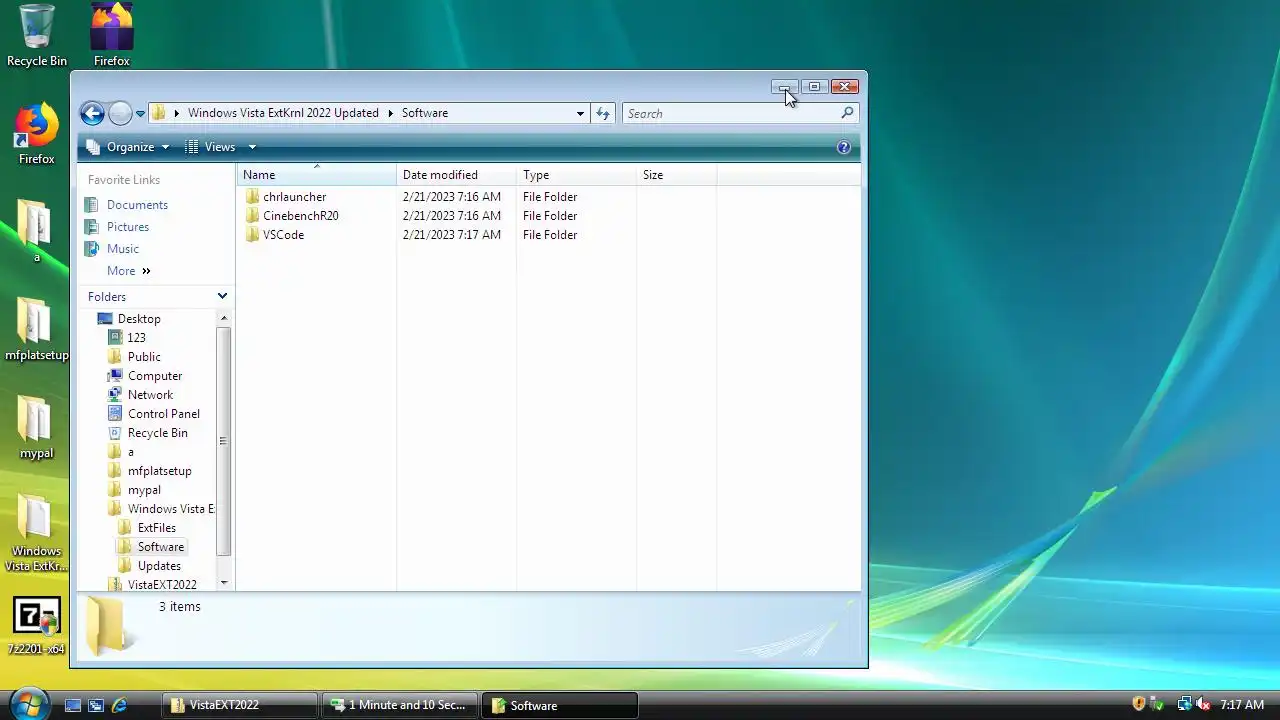Click Switch between windows quick launch icon
The height and width of the screenshot is (720, 1280).
coord(96,705)
